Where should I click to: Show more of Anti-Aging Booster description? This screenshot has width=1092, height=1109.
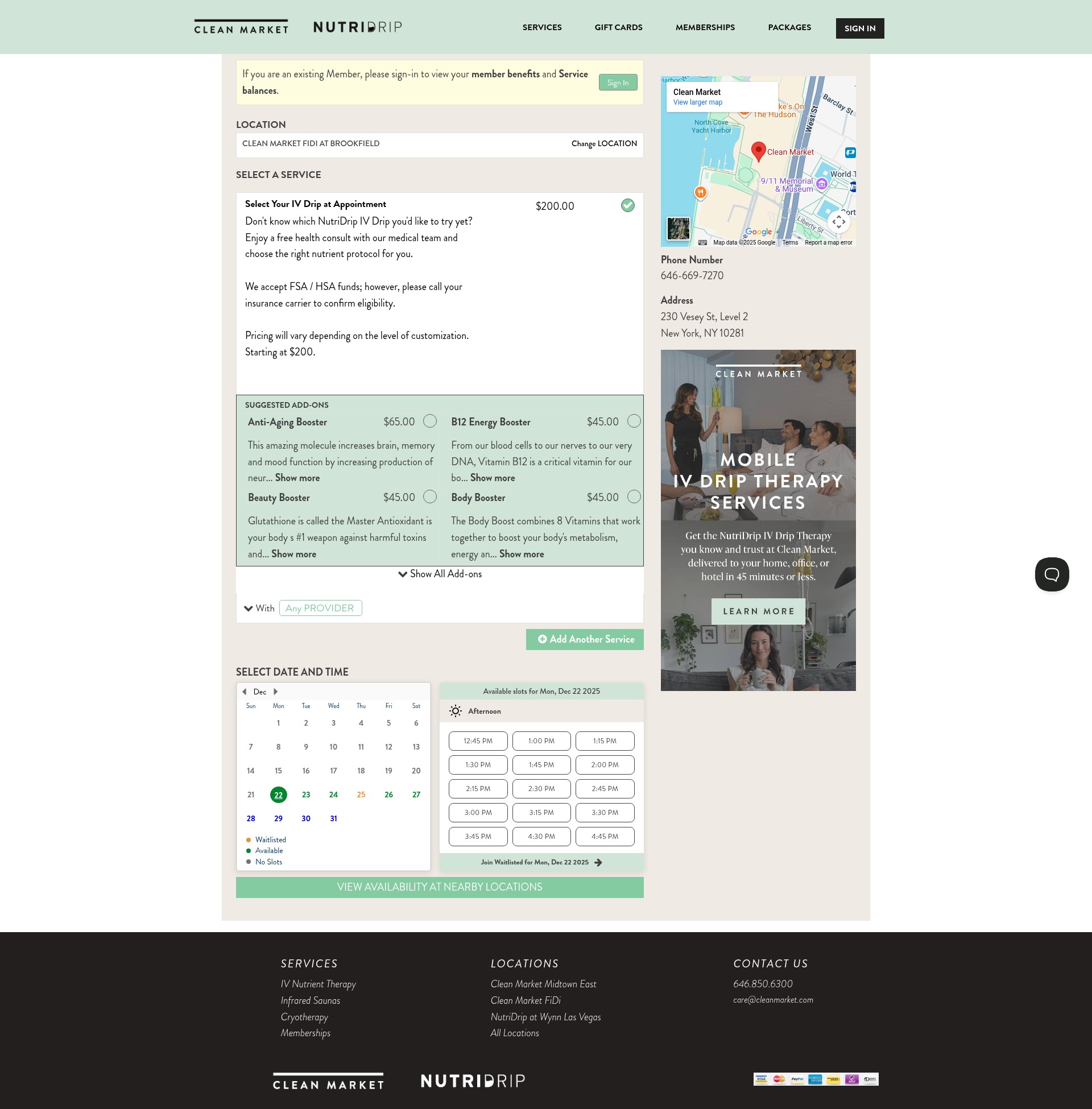[x=297, y=478]
